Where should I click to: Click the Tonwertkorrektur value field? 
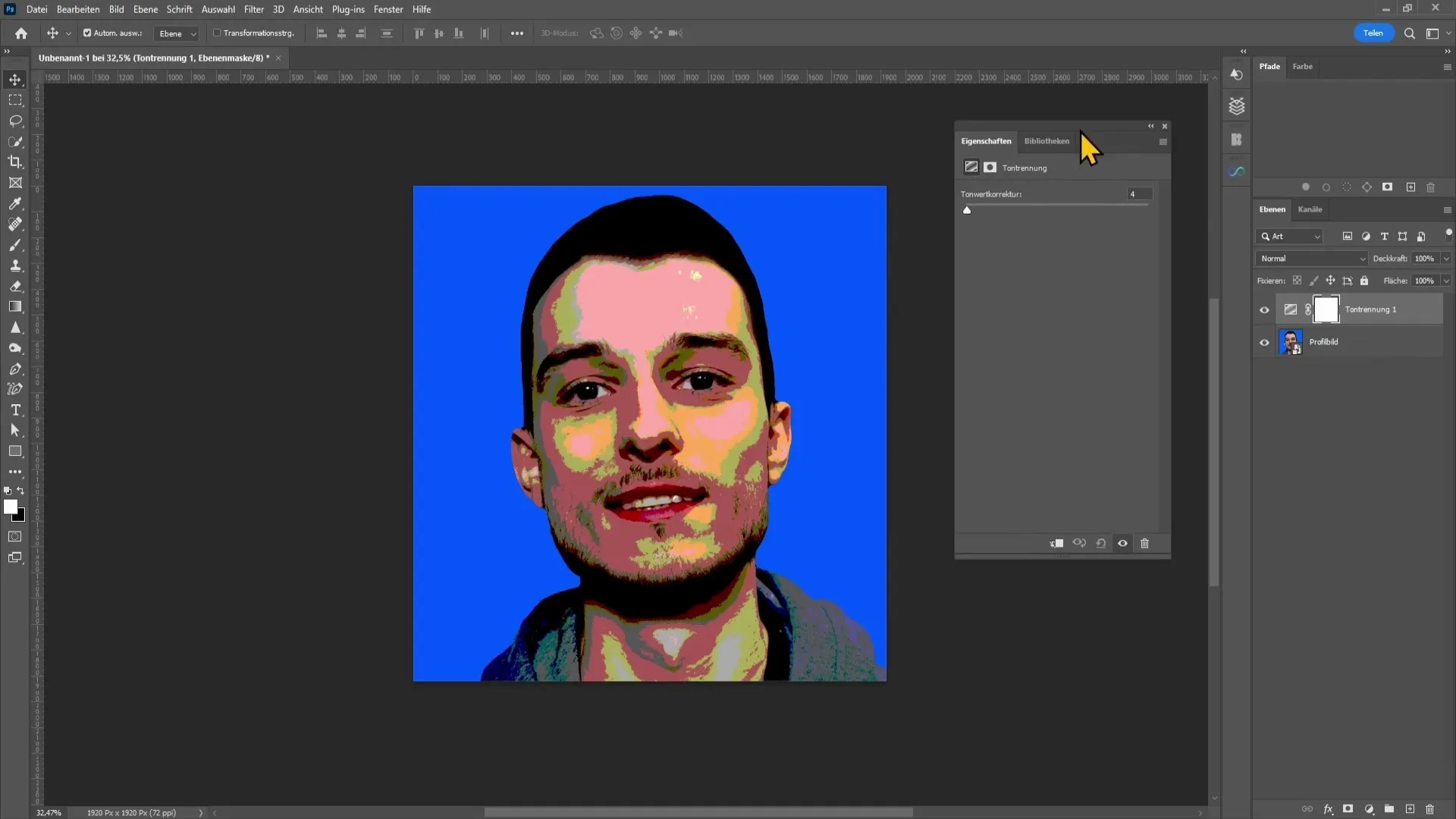click(1139, 194)
